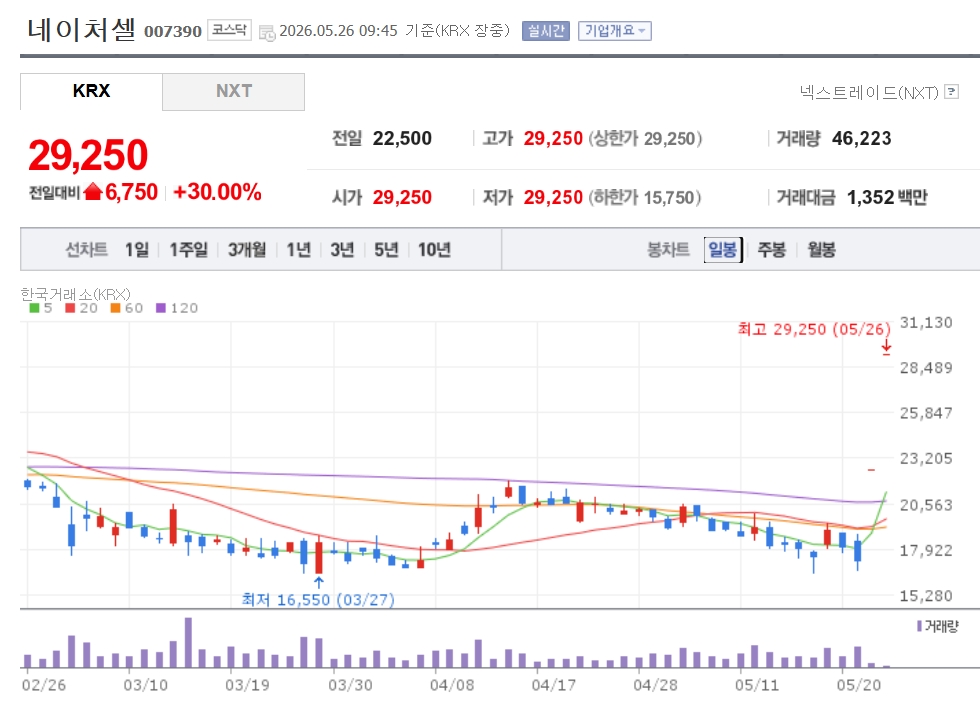Screen dimensions: 980x713
Task: Show the 3개월 line chart
Action: point(247,250)
